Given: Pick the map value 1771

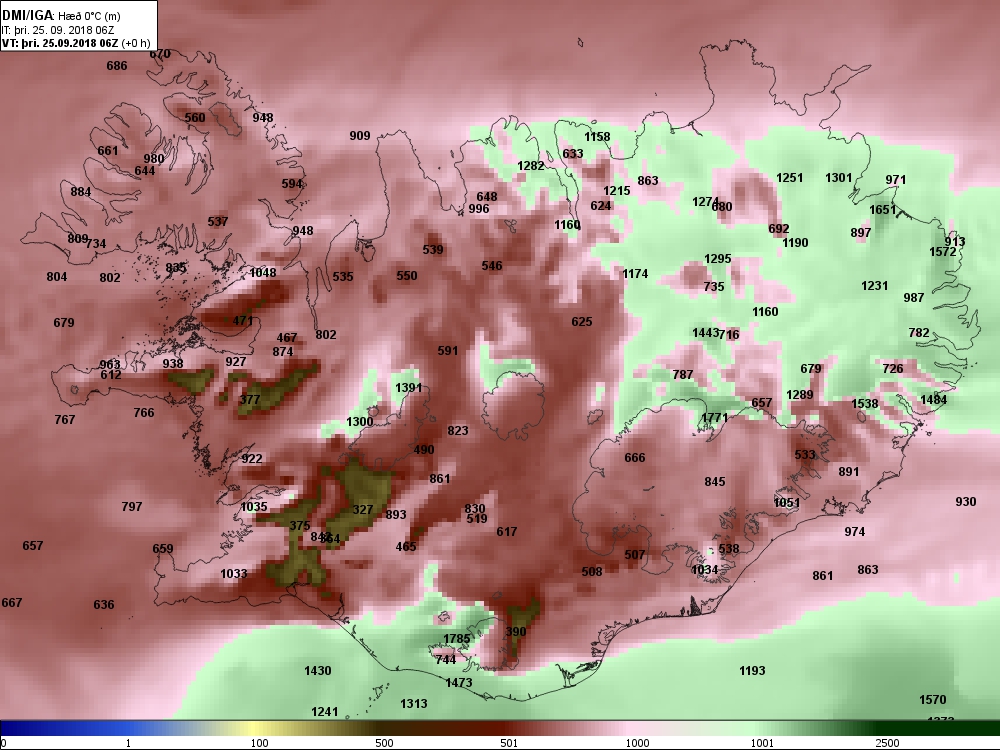Looking at the screenshot, I should point(714,417).
